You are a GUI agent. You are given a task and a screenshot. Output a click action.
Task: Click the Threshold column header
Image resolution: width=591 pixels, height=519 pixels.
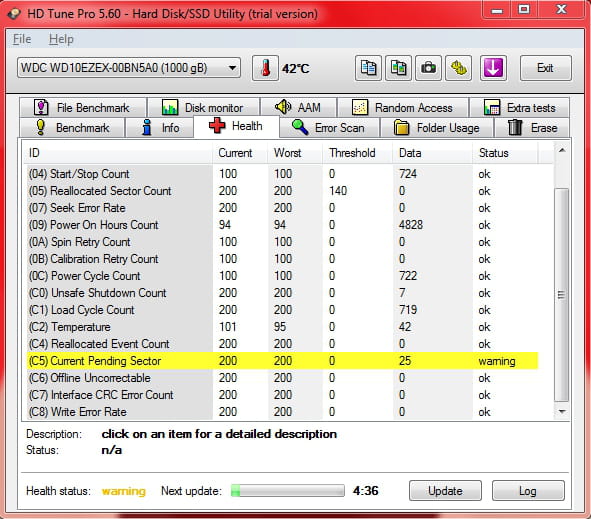358,153
